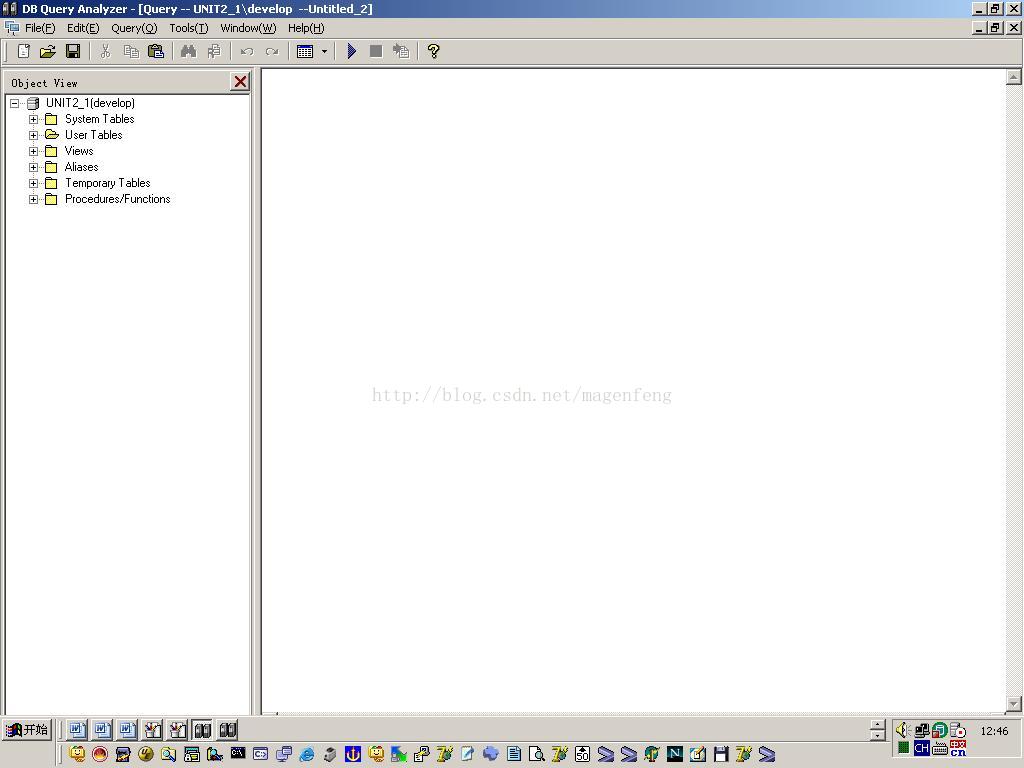The height and width of the screenshot is (768, 1024).
Task: Select the results grid mode icon
Action: click(x=305, y=51)
